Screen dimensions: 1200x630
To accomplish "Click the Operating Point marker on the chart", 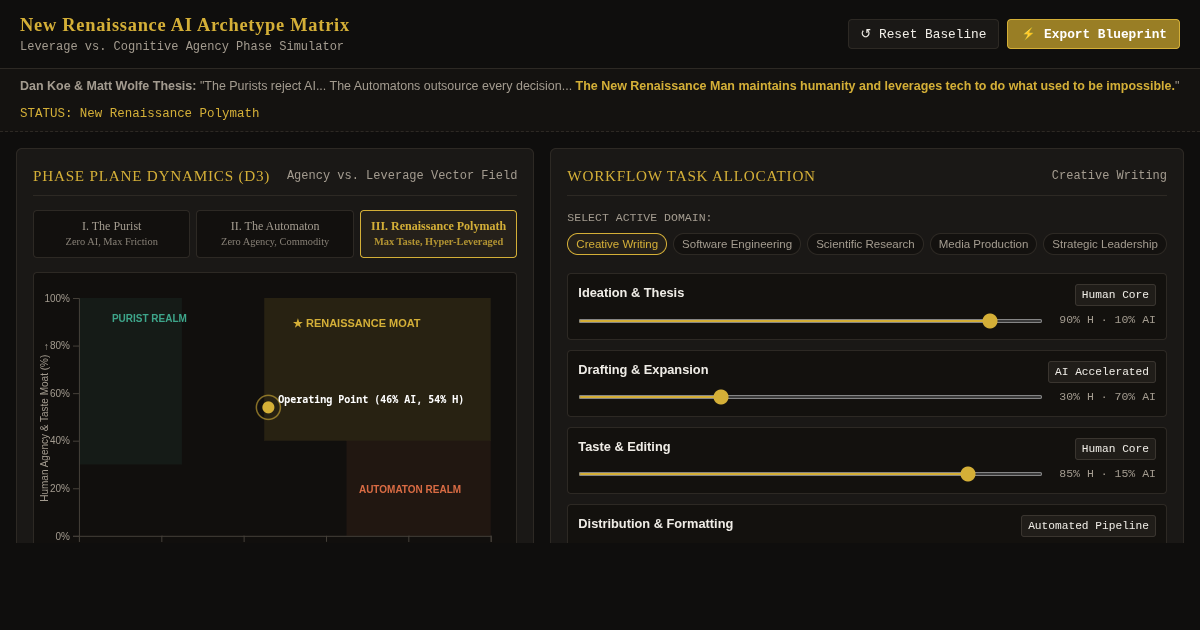I will (268, 407).
